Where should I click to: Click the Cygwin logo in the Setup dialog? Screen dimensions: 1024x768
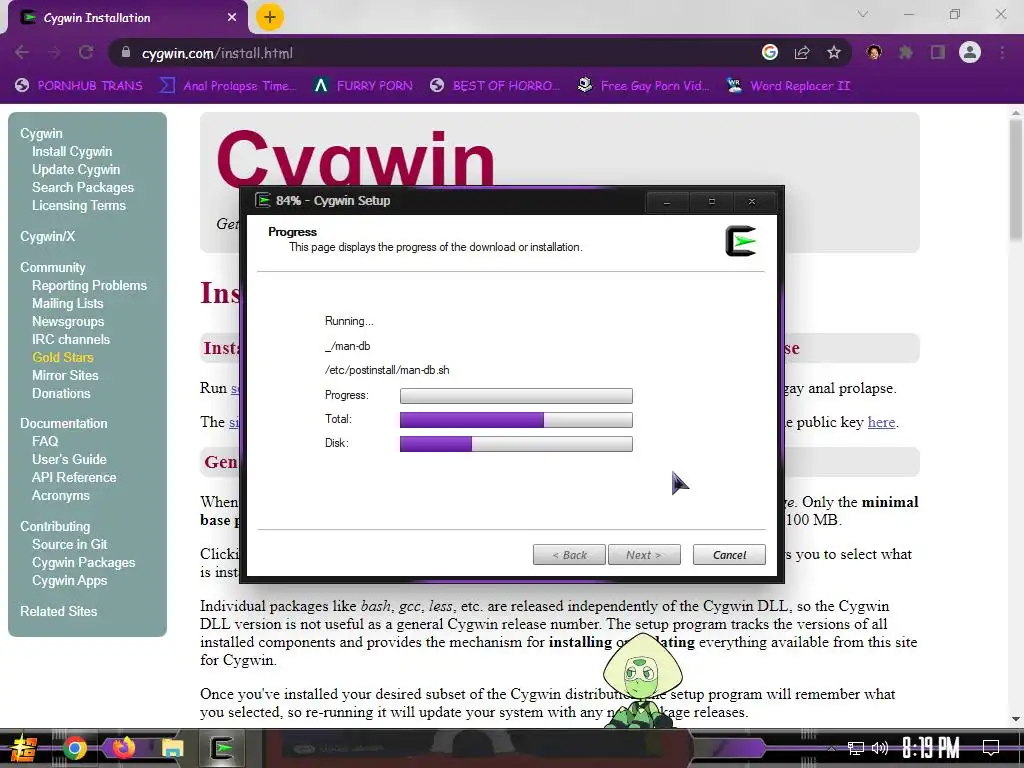pos(741,241)
